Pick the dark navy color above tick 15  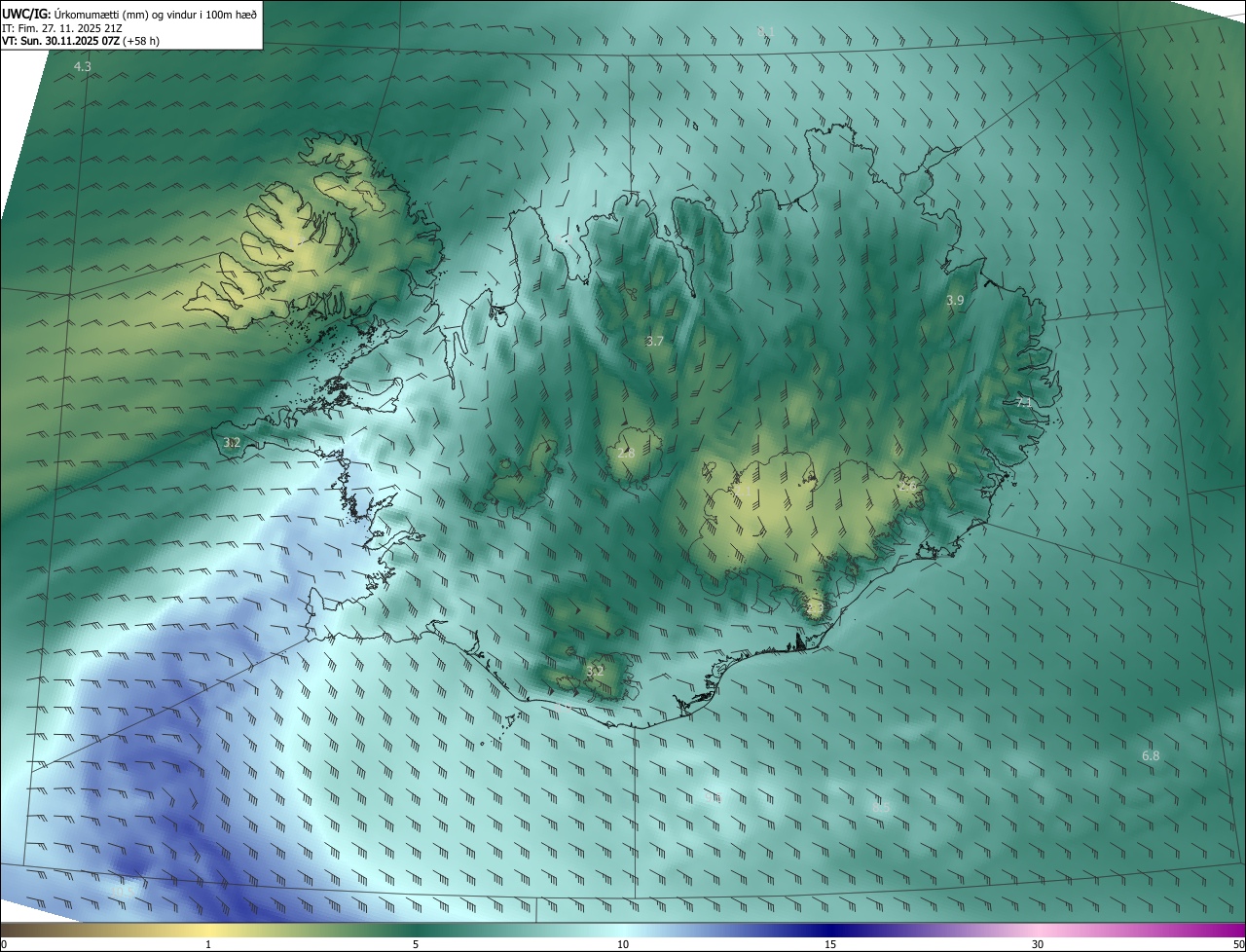[x=830, y=930]
